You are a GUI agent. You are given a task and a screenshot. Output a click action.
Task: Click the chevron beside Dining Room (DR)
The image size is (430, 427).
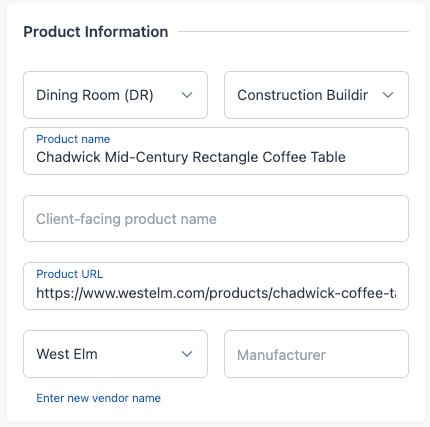pyautogui.click(x=187, y=95)
